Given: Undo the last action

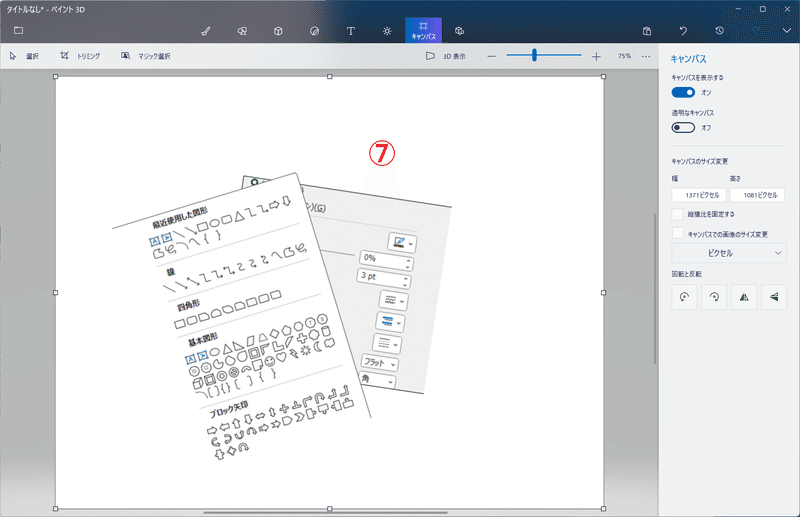Looking at the screenshot, I should (x=683, y=31).
